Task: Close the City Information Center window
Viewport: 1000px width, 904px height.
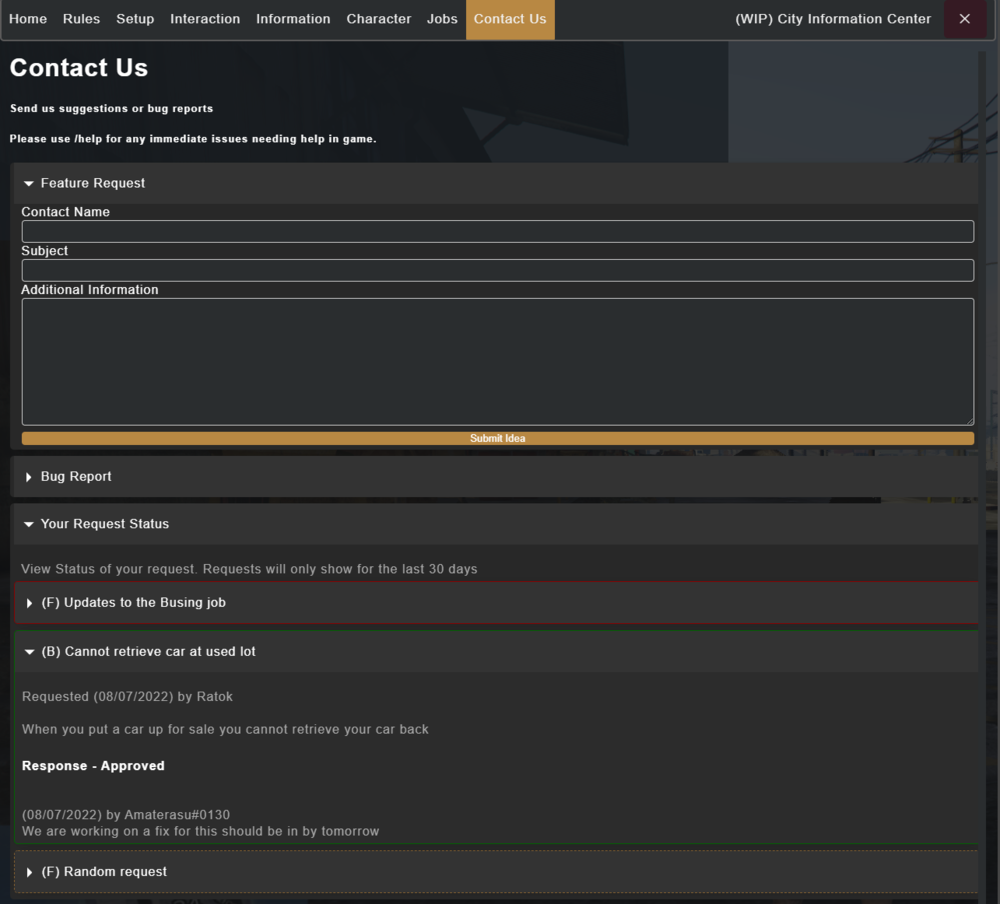Action: click(x=964, y=18)
